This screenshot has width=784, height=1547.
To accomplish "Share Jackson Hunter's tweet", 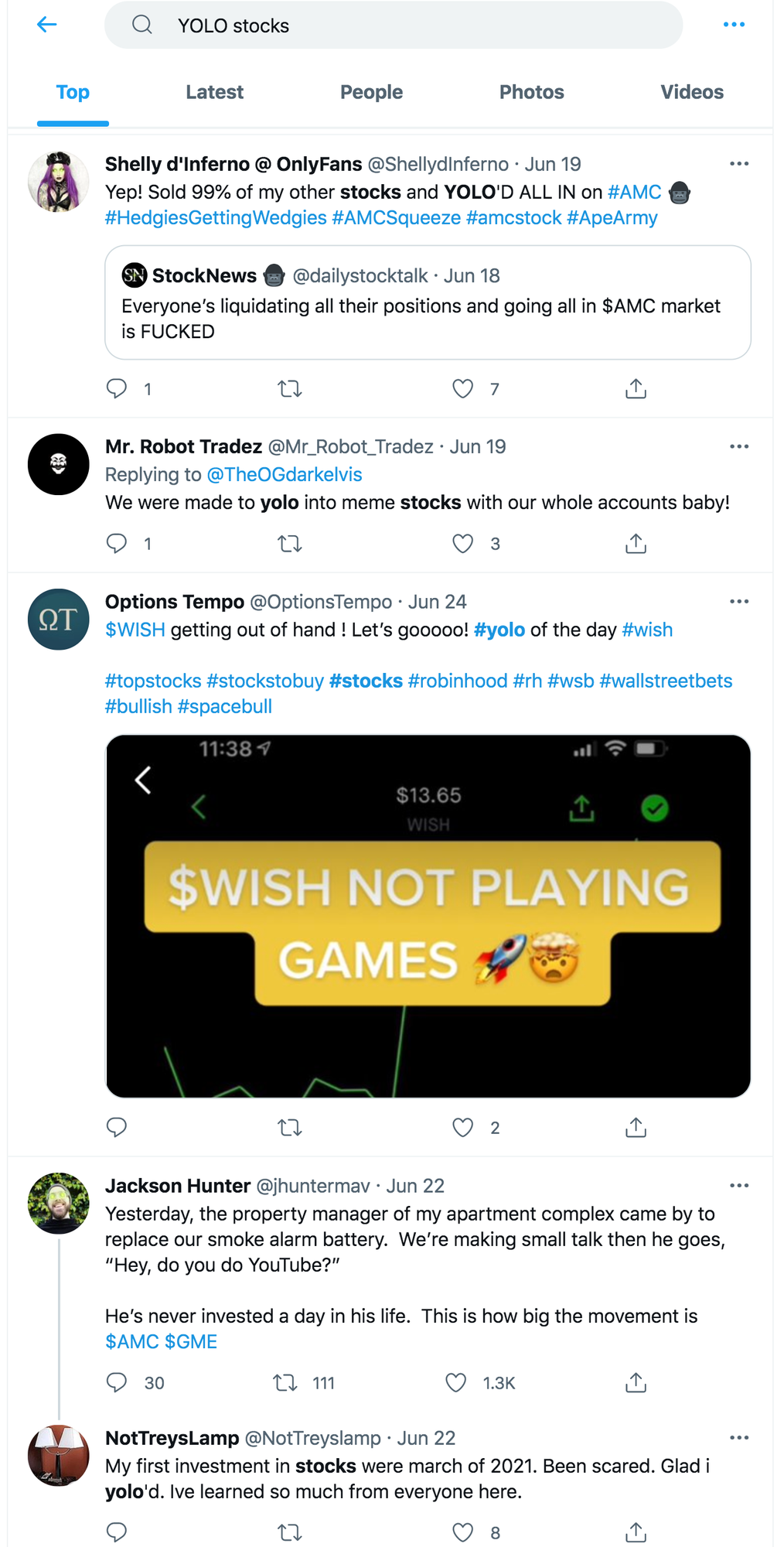I will tap(635, 1383).
